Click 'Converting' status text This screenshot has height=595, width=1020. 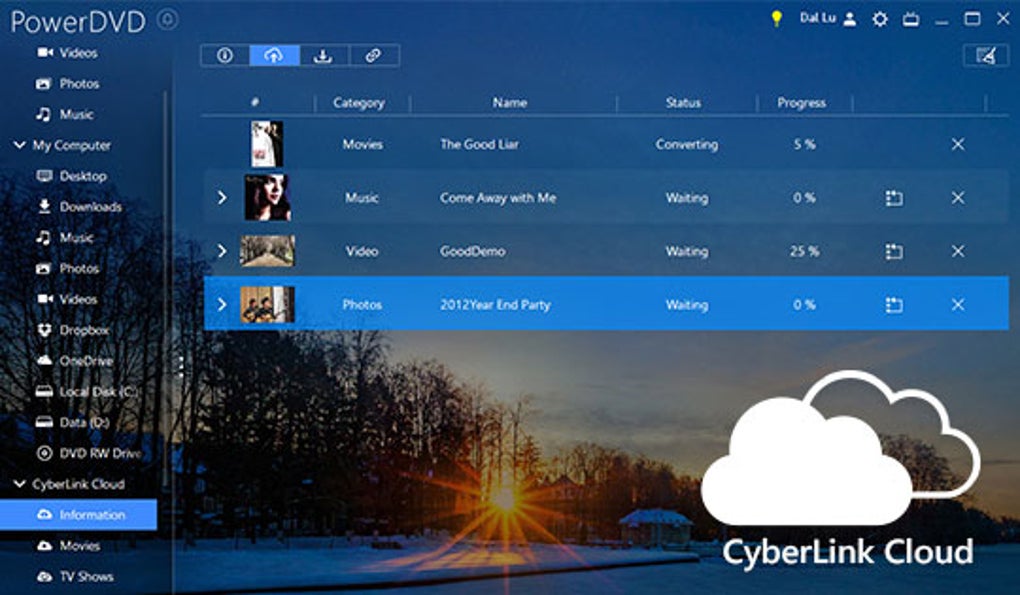point(687,144)
